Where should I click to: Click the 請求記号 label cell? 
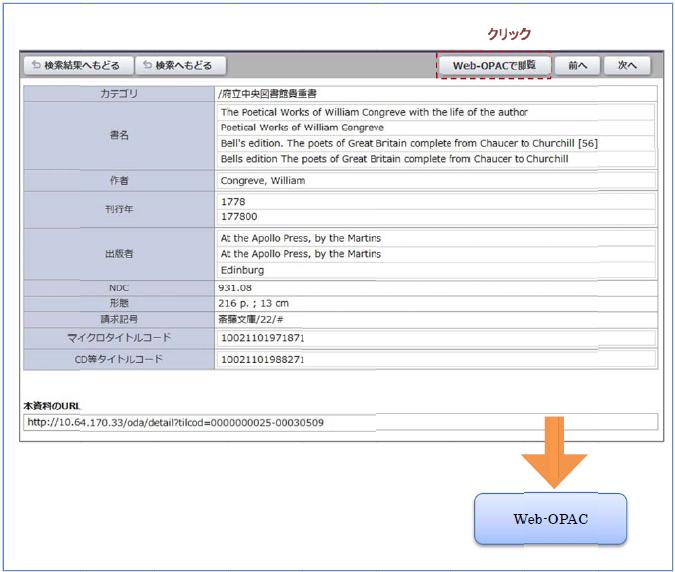pyautogui.click(x=119, y=319)
